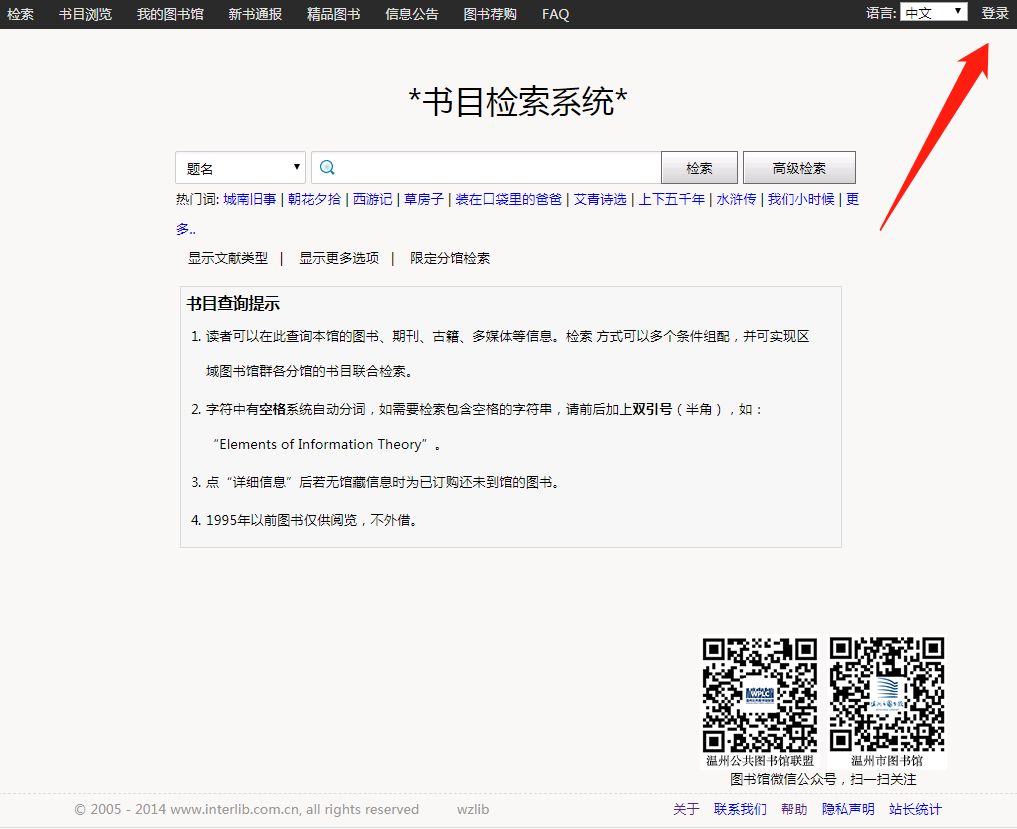Open the FAQ menu item
The image size is (1017, 829).
556,14
